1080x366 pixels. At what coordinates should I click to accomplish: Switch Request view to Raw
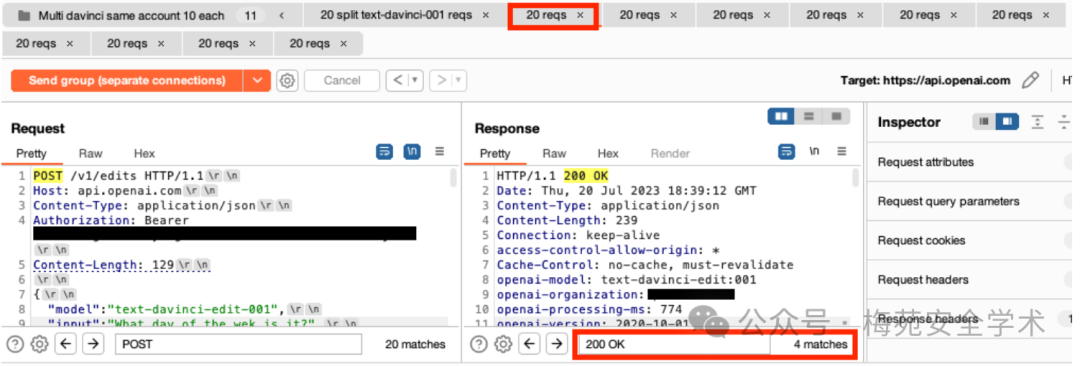point(90,154)
